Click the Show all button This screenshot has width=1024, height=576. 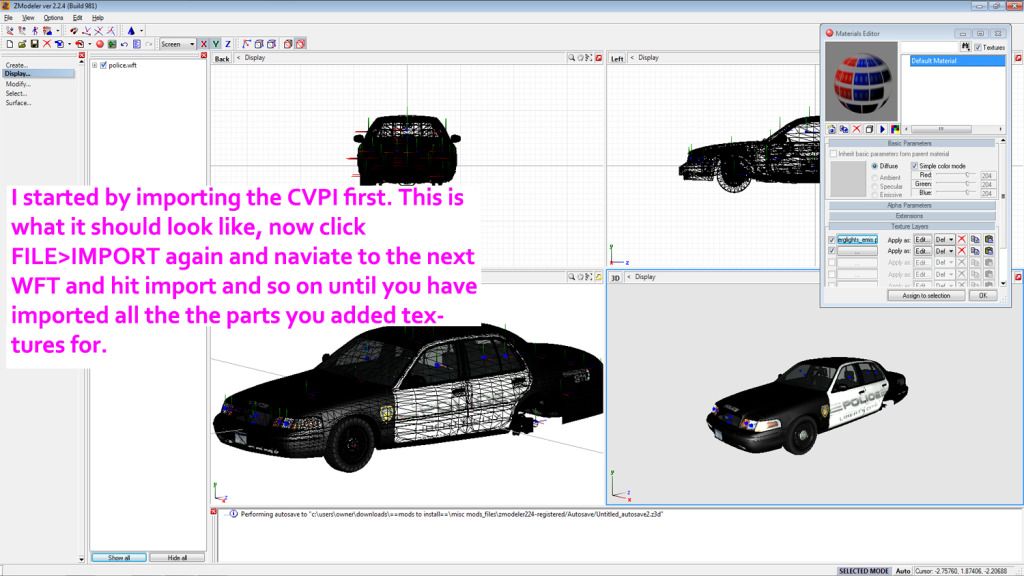click(x=119, y=558)
